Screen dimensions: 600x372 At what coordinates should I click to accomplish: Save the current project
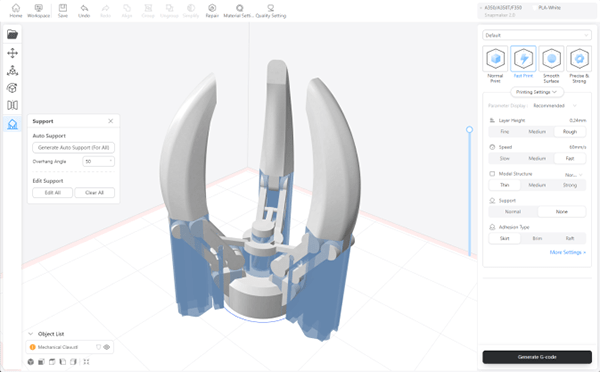[63, 11]
